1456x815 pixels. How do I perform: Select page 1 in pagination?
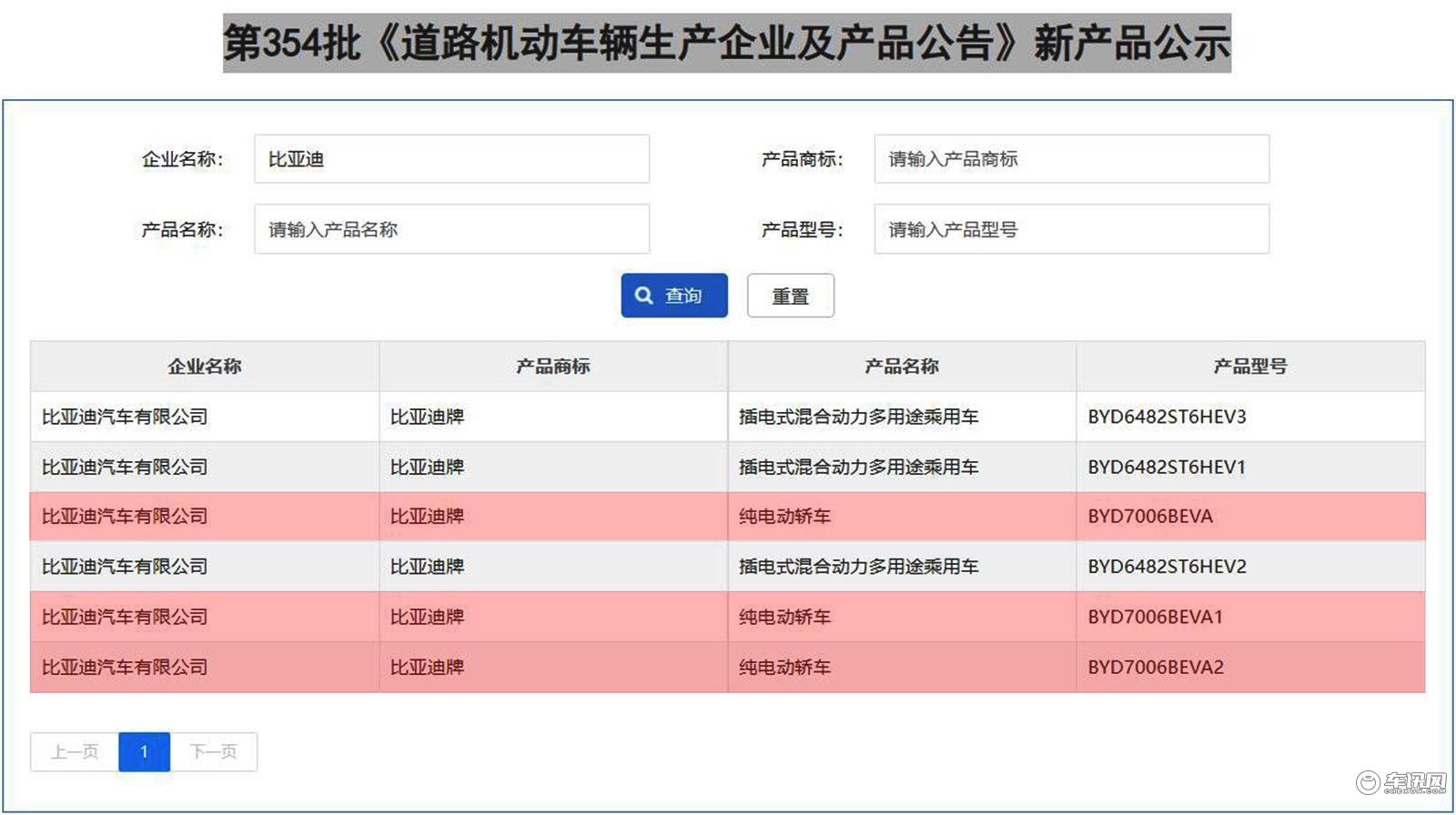(x=144, y=752)
